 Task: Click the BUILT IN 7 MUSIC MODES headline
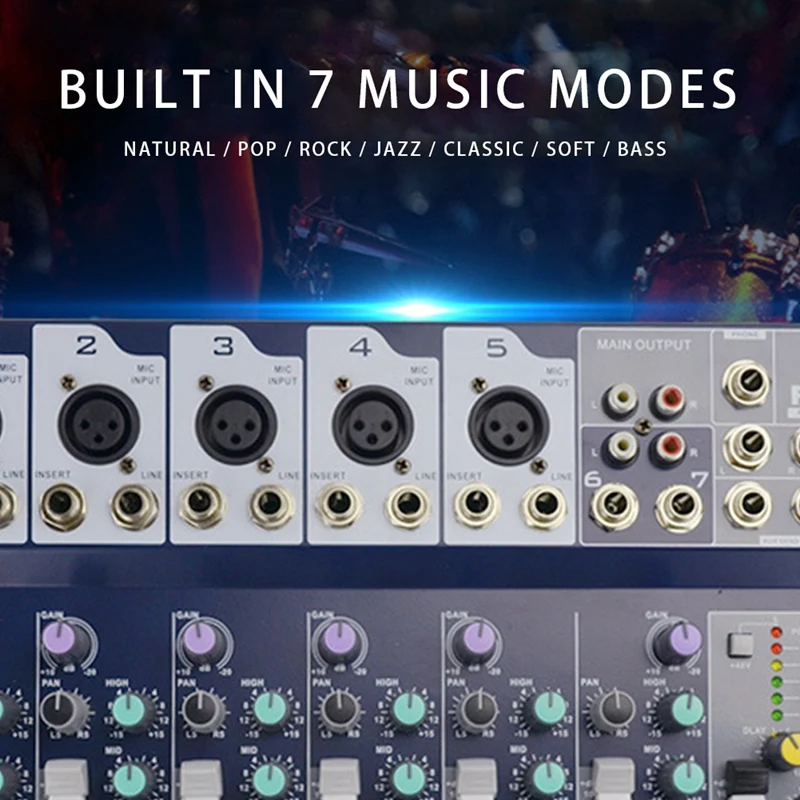pos(399,88)
